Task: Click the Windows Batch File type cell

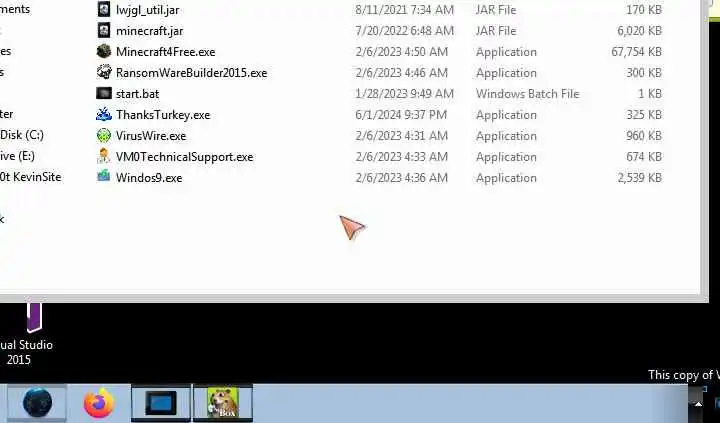Action: 528,94
